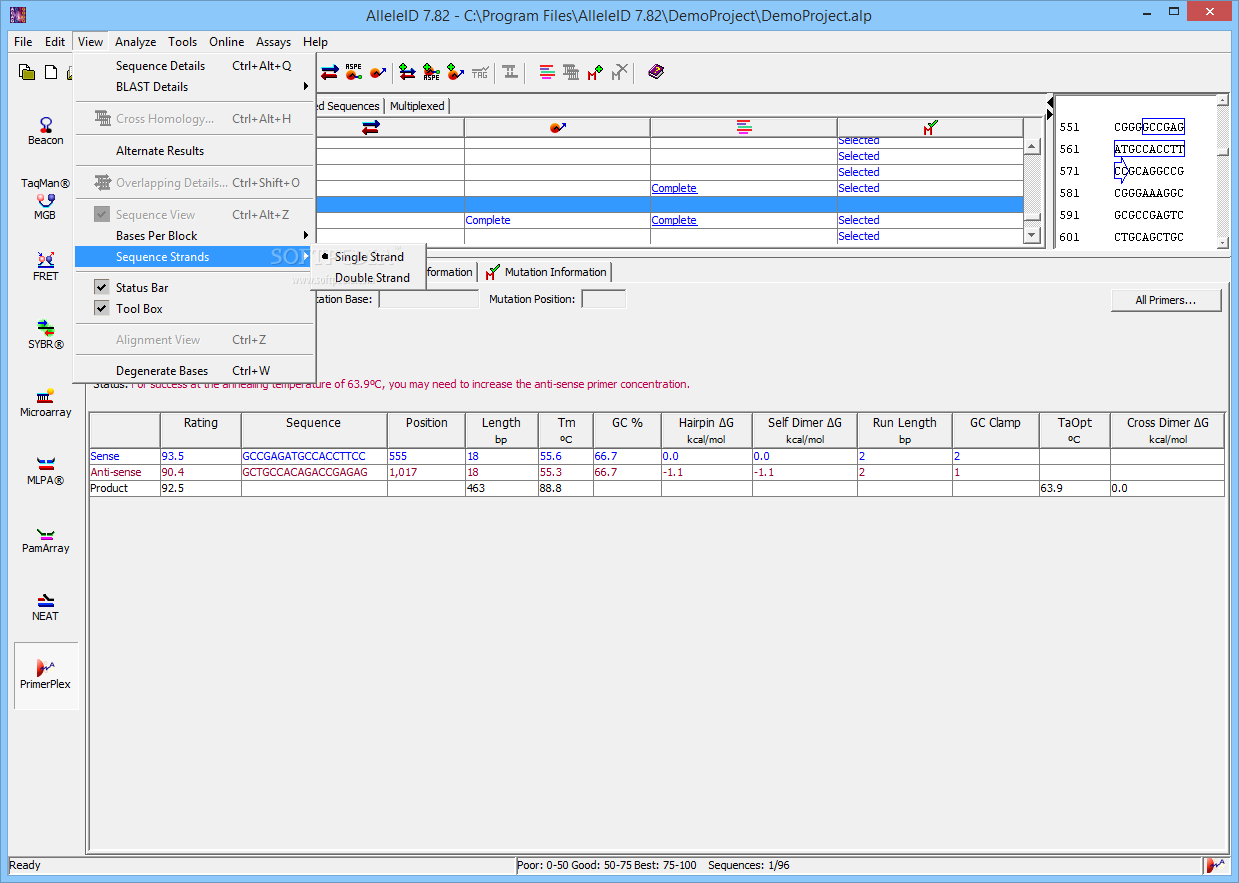
Task: Click the All Primers... button
Action: [x=1166, y=300]
